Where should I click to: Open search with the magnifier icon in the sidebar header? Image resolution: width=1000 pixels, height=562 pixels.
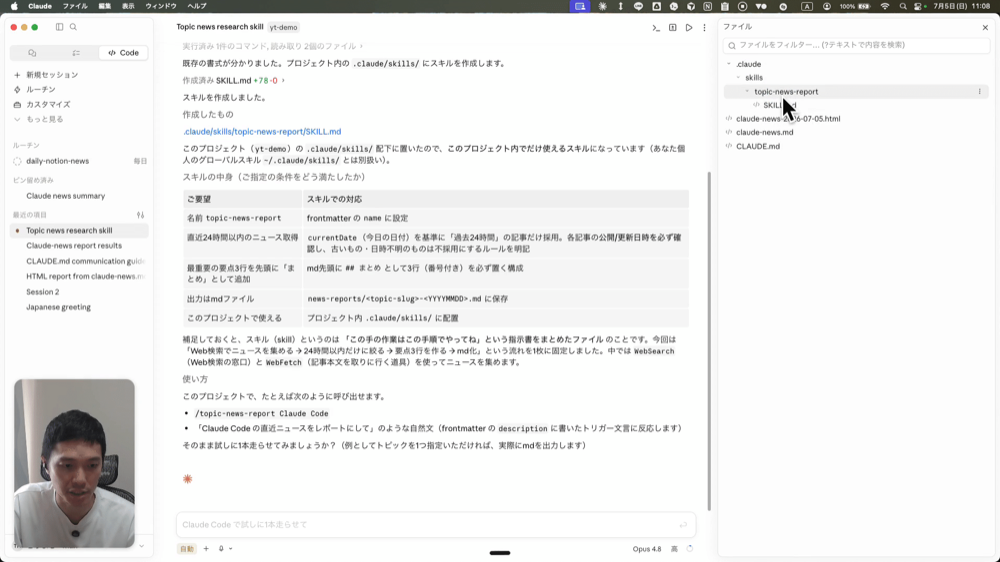(x=73, y=27)
